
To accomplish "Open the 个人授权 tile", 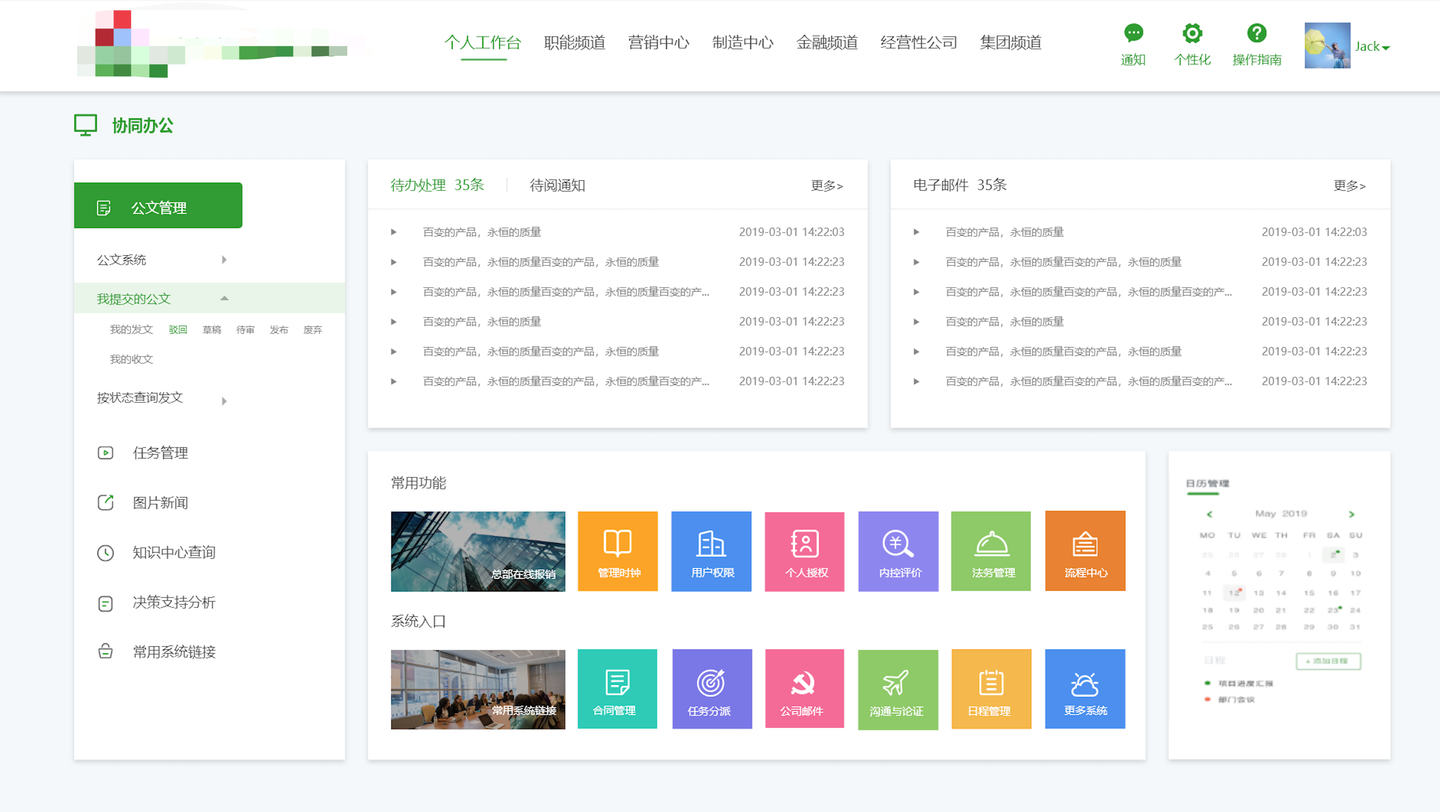I will point(805,551).
